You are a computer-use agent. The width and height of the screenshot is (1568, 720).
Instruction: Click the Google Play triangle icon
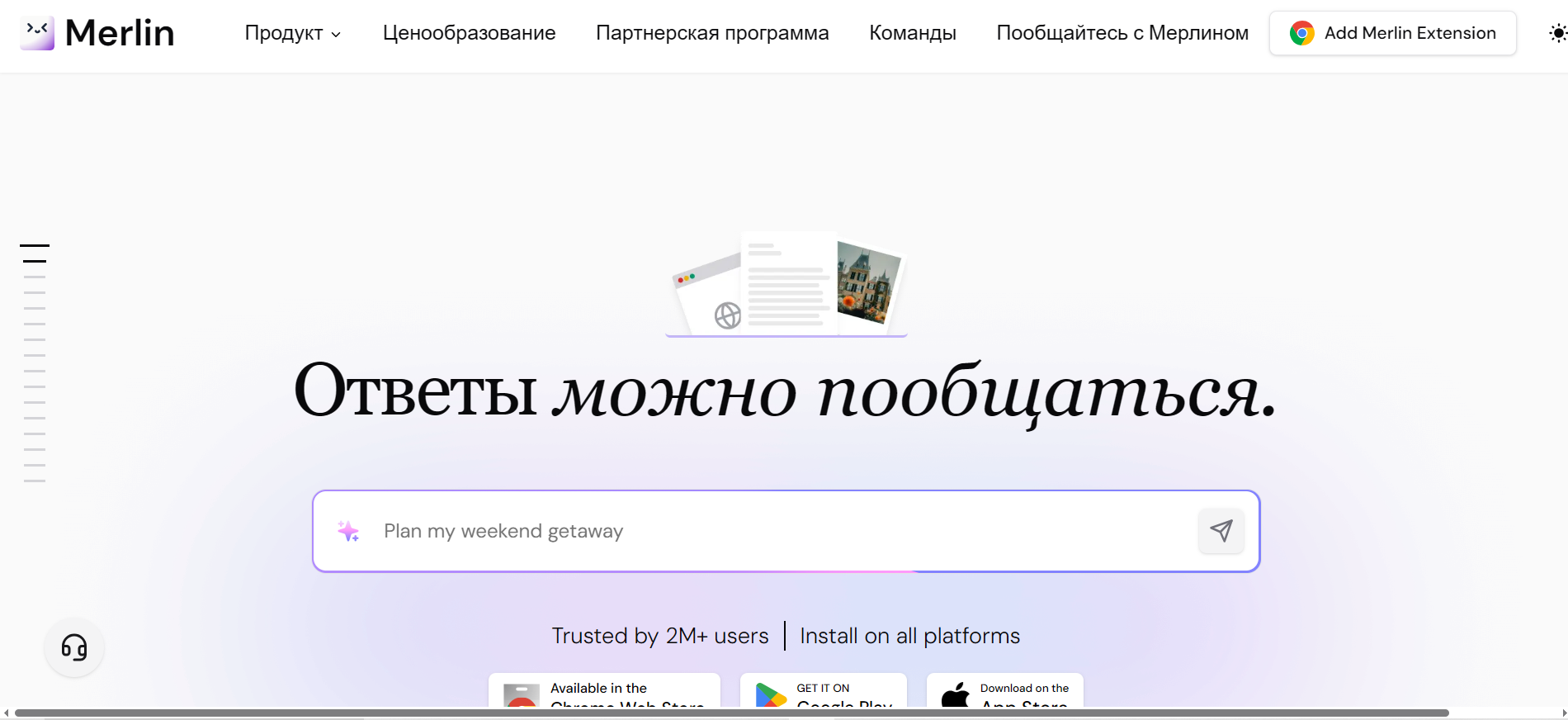[771, 695]
